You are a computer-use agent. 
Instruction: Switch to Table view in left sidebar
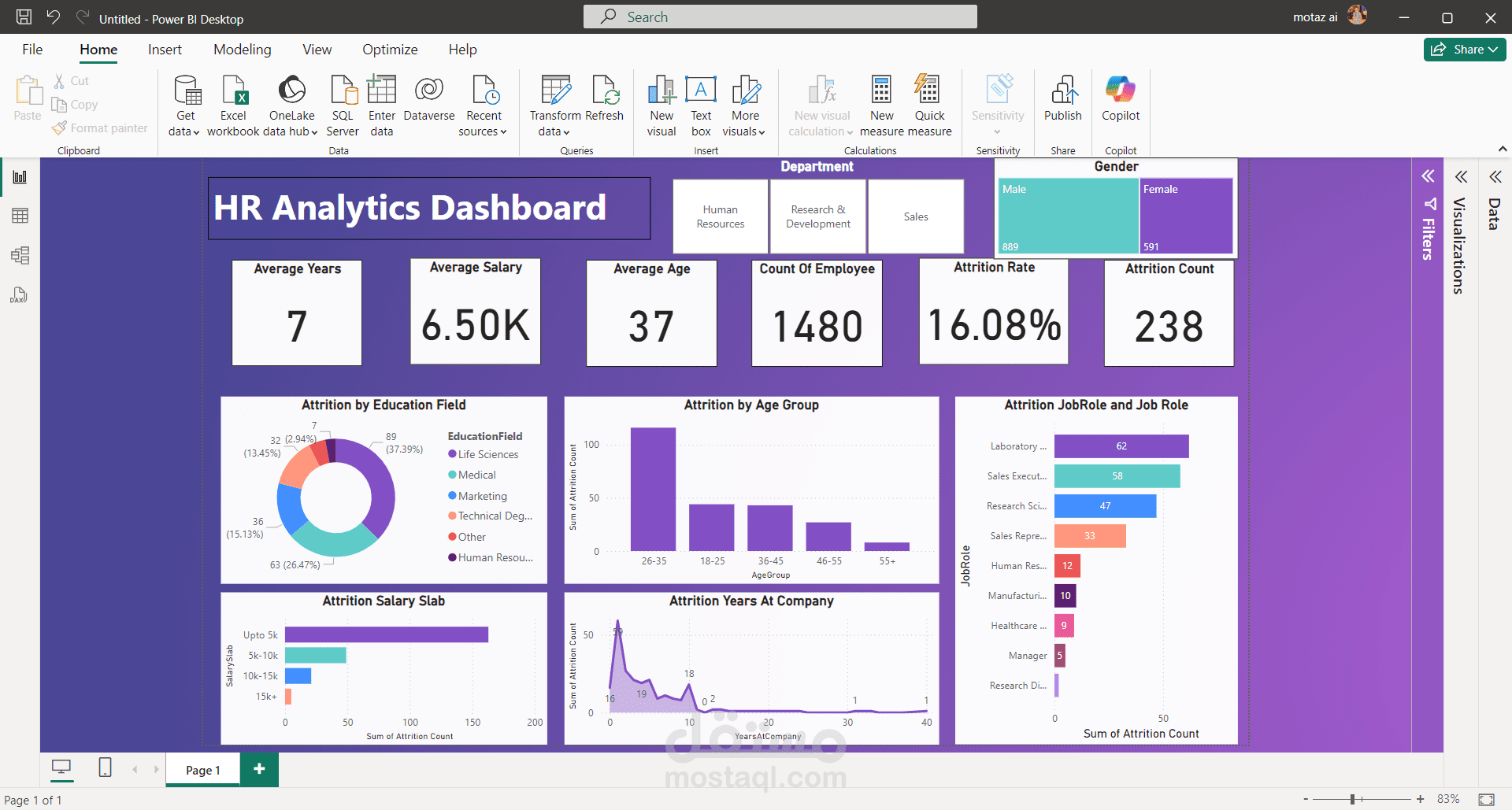point(20,216)
